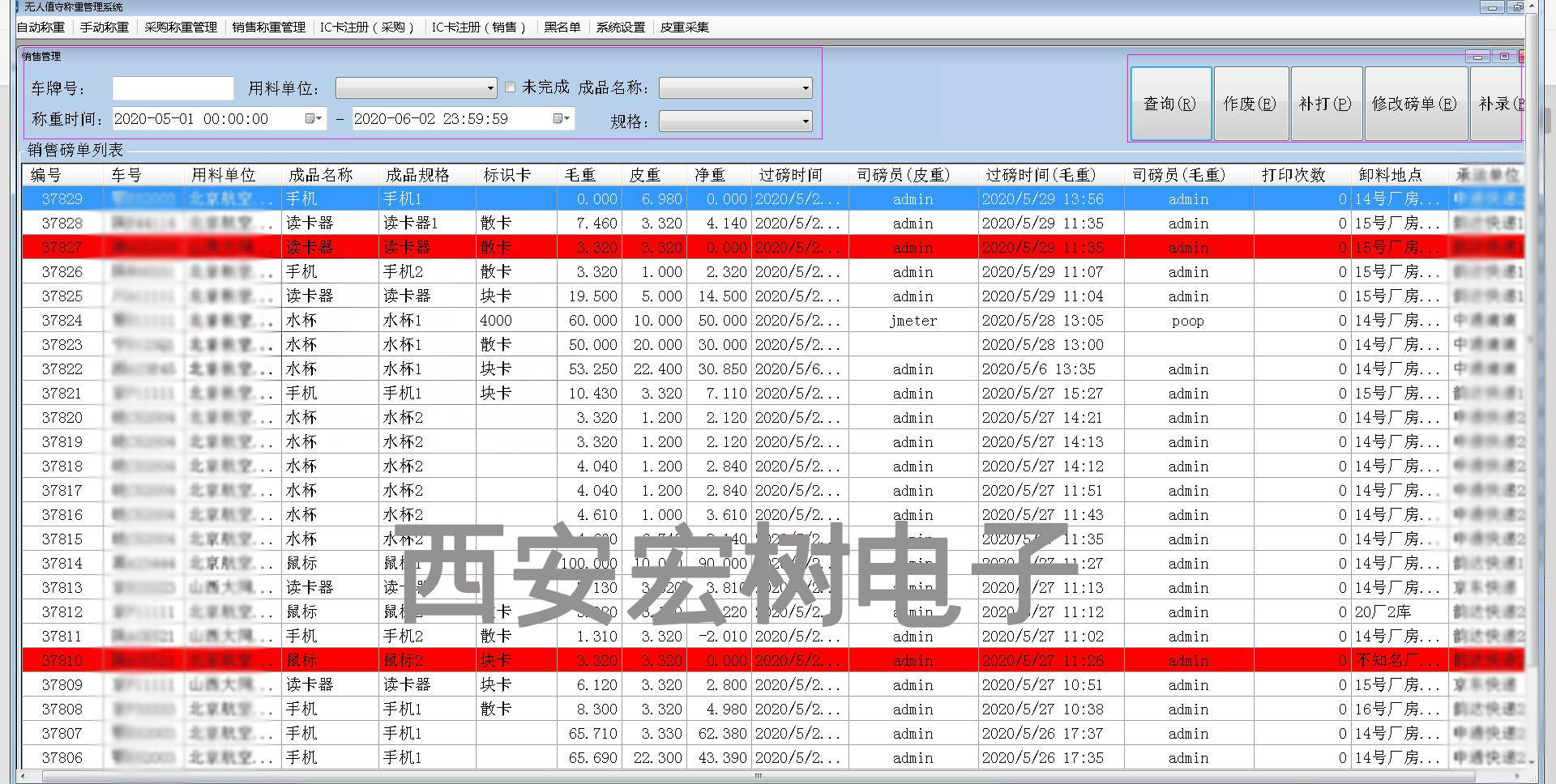Open the IC卡注册（销售） menu
Image resolution: width=1556 pixels, height=784 pixels.
[x=480, y=27]
